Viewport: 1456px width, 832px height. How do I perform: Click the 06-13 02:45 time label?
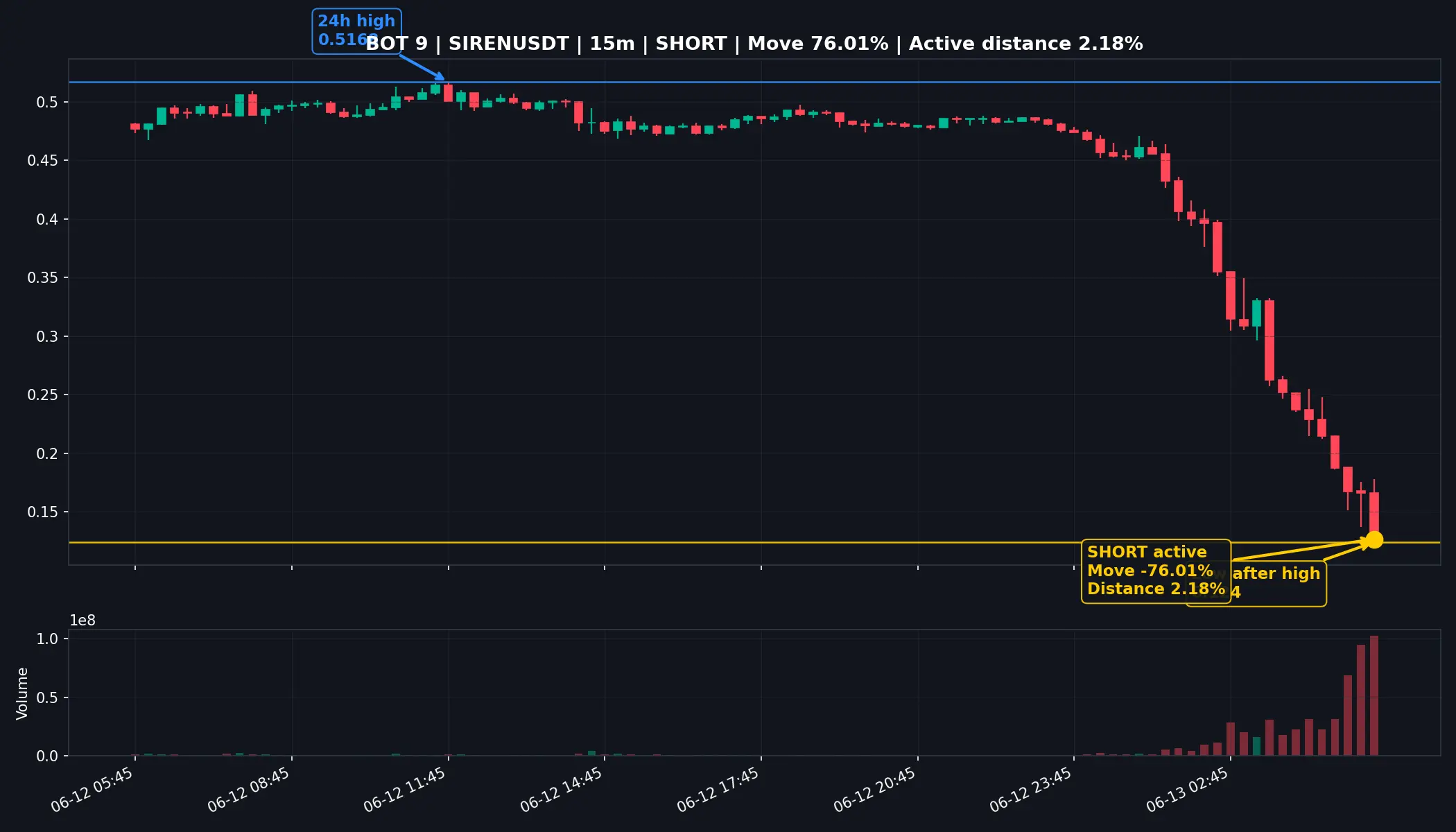[1188, 790]
